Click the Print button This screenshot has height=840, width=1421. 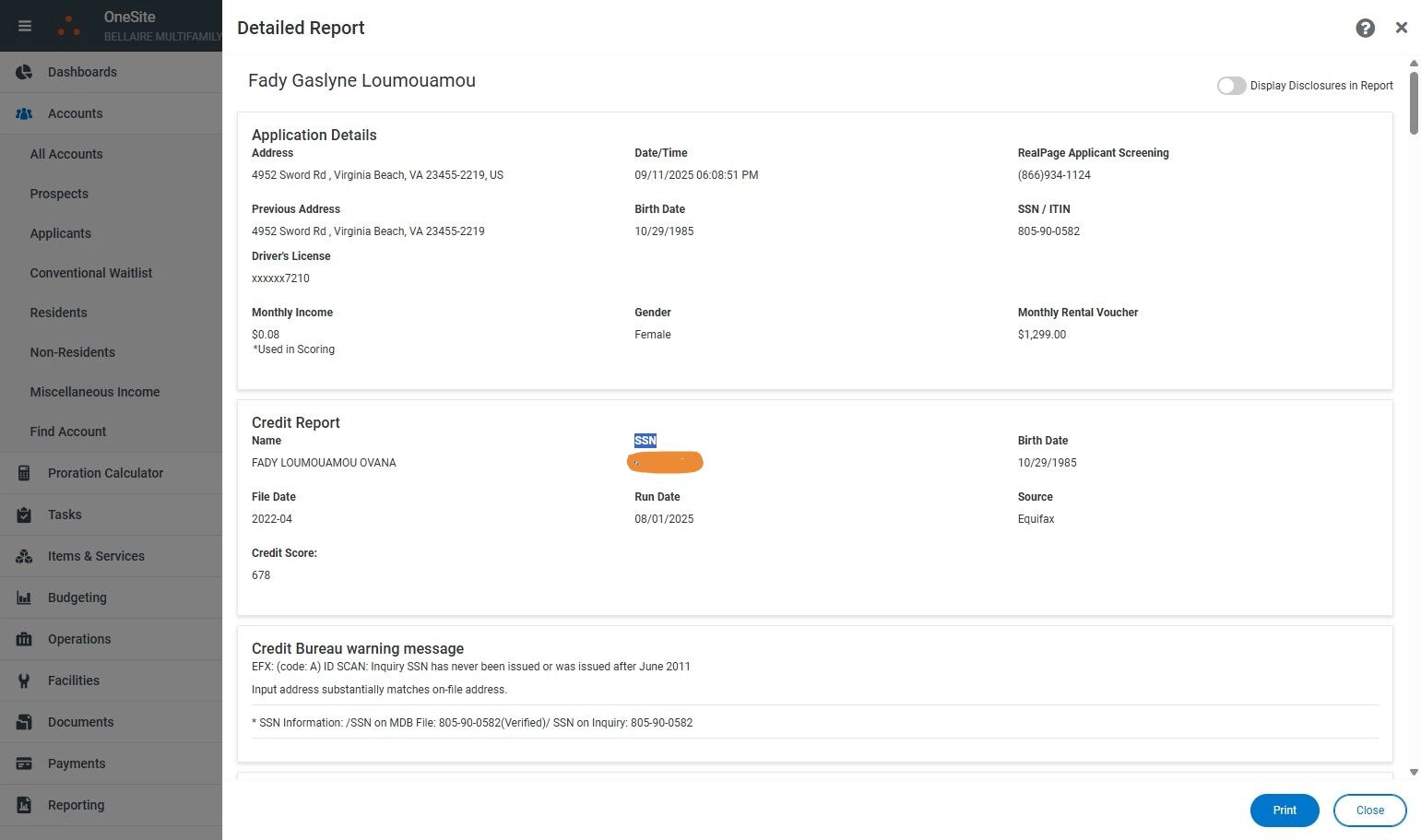click(1284, 810)
